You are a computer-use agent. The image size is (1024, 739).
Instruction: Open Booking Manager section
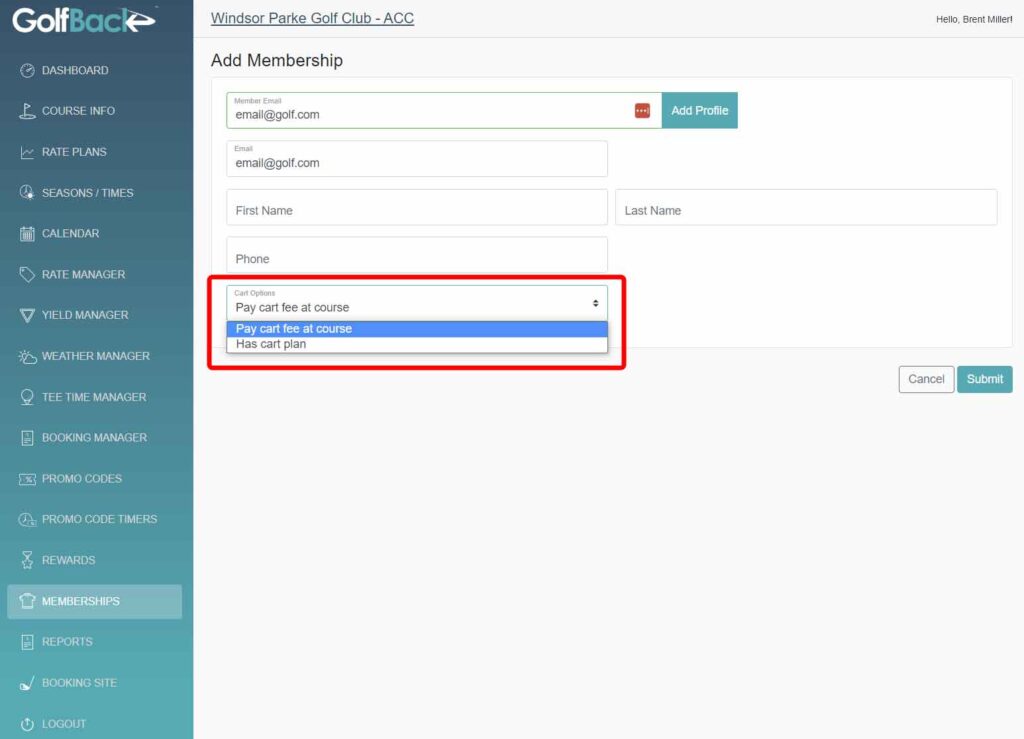[x=94, y=438]
